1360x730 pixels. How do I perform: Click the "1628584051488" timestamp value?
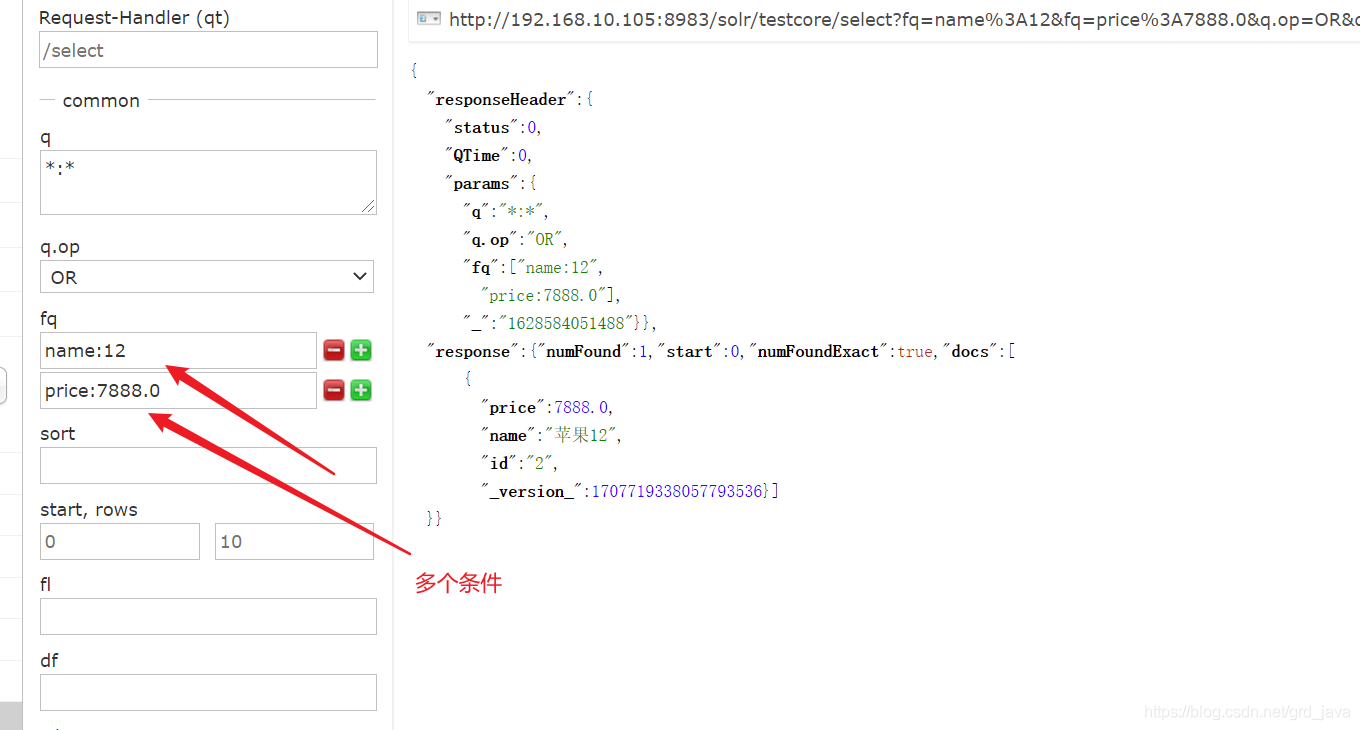571,323
